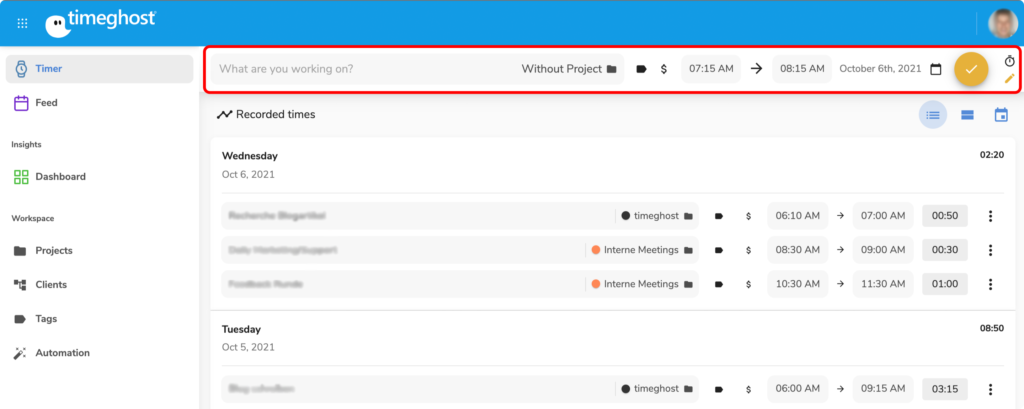Confirm entry with the yellow checkmark button
The height and width of the screenshot is (409, 1024).
(x=970, y=69)
